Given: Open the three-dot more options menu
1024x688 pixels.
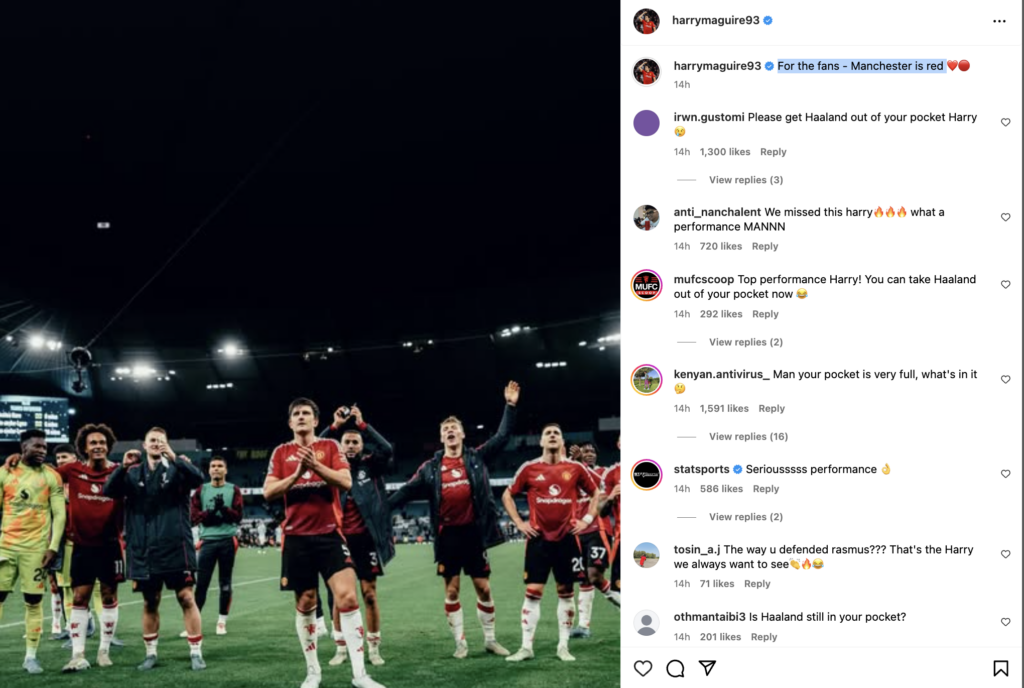Looking at the screenshot, I should [999, 21].
